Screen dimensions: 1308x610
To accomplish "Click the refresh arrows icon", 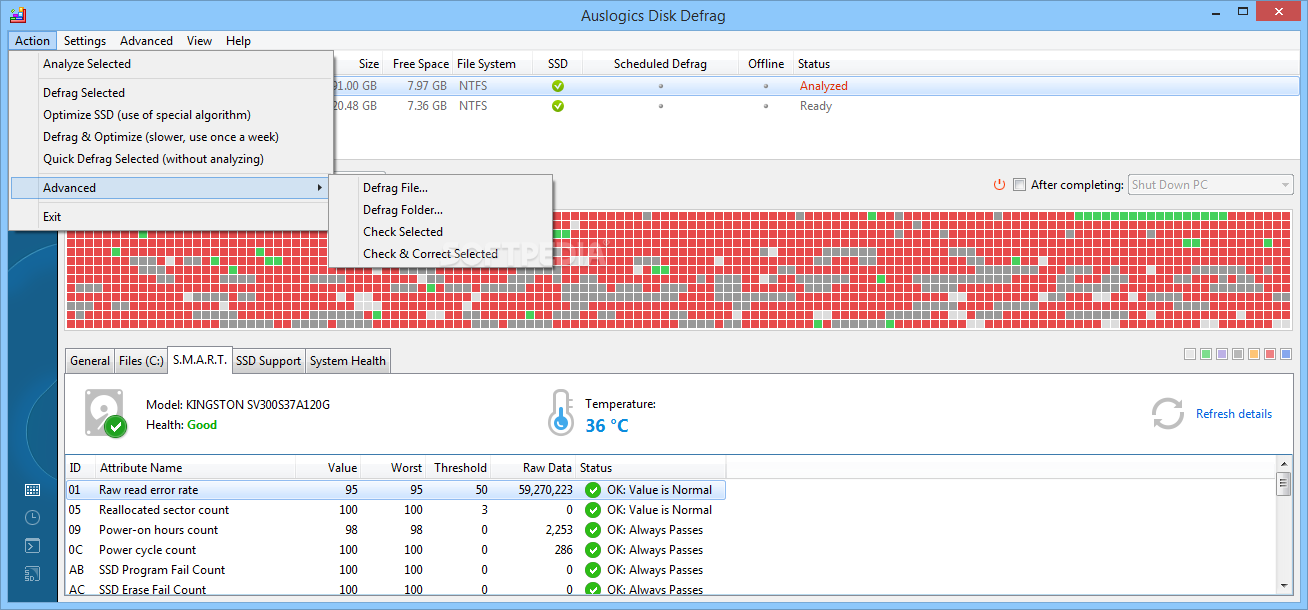I will point(1168,414).
